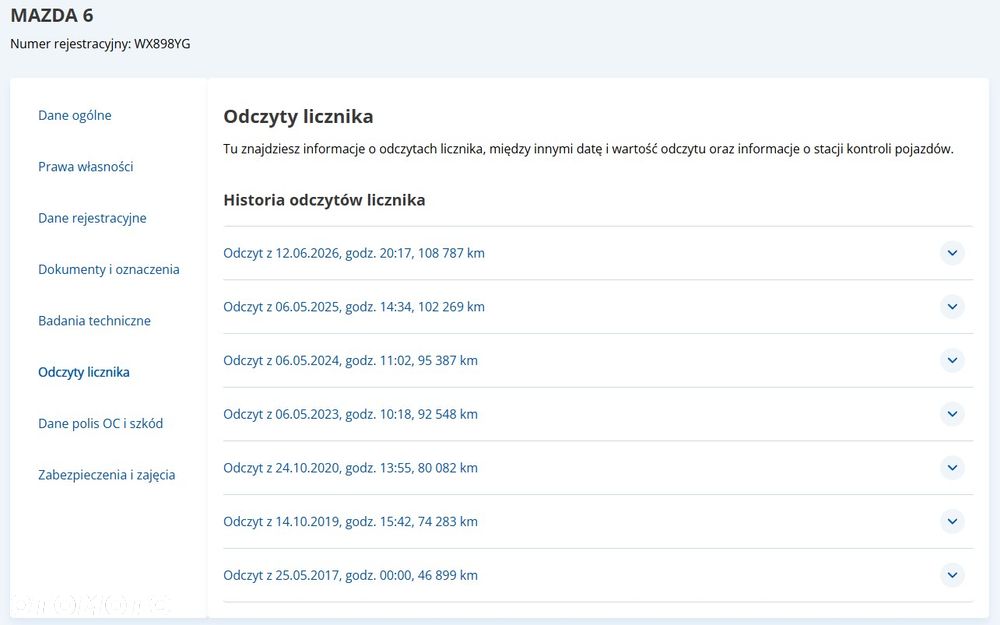Expand the 06.05.2023 reading chevron

coord(952,414)
